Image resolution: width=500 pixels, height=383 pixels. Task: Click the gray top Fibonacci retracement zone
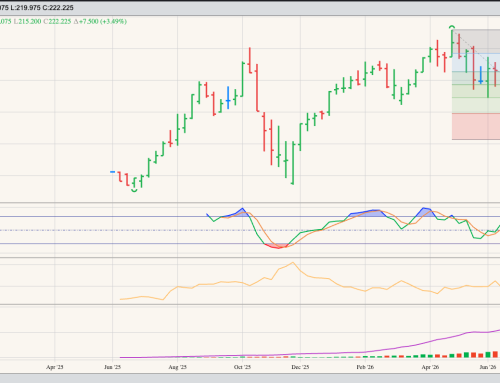(x=476, y=41)
